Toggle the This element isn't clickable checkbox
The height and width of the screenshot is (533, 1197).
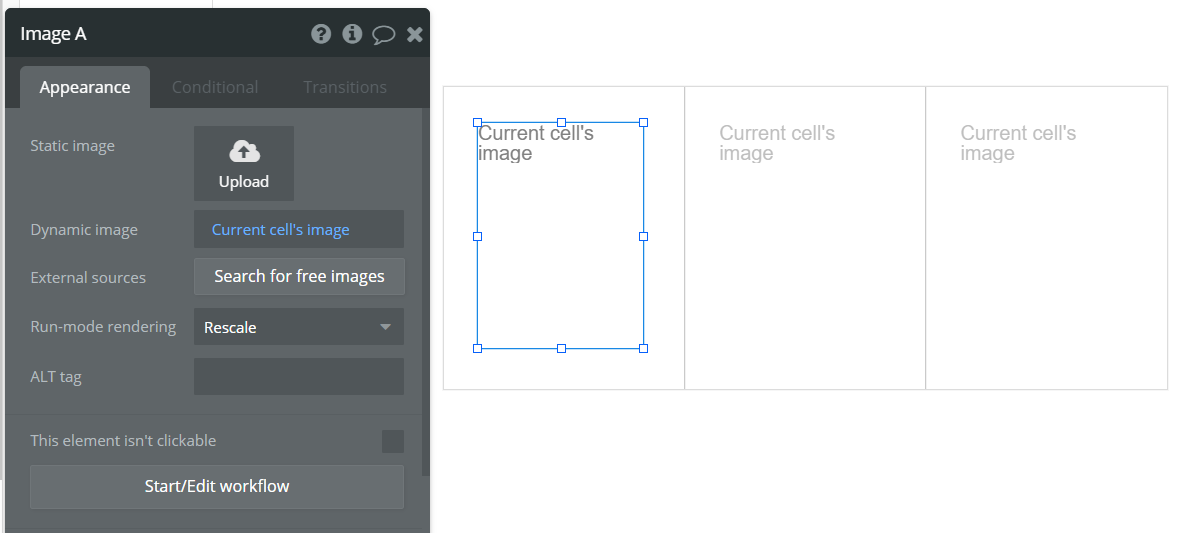pos(393,441)
